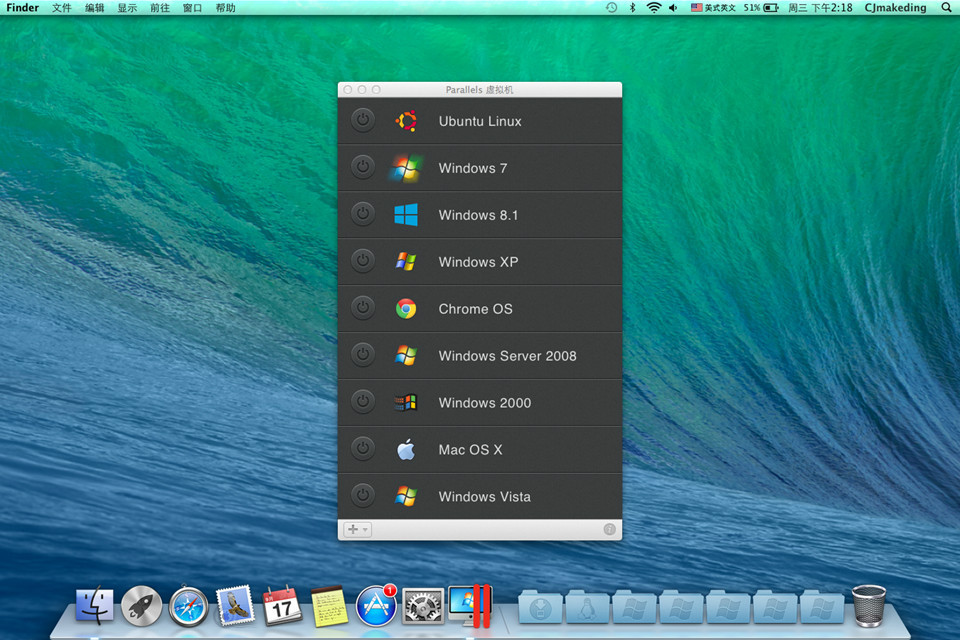This screenshot has height=640, width=960.
Task: Select the Windows 7 logo icon
Action: click(406, 168)
